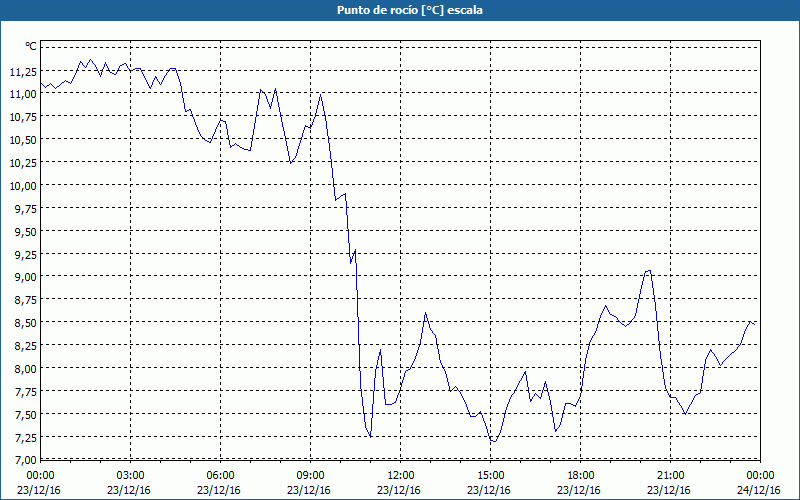This screenshot has width=800, height=500.
Task: Select the 11,00 y-axis value
Action: coord(23,94)
